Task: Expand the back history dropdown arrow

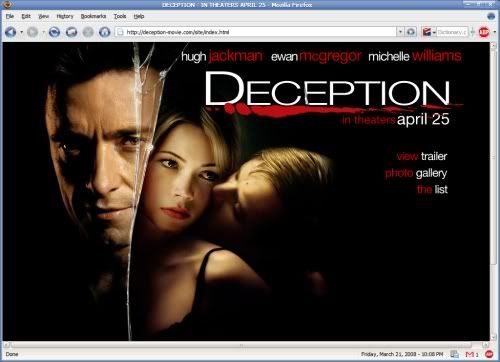Action: click(x=22, y=32)
